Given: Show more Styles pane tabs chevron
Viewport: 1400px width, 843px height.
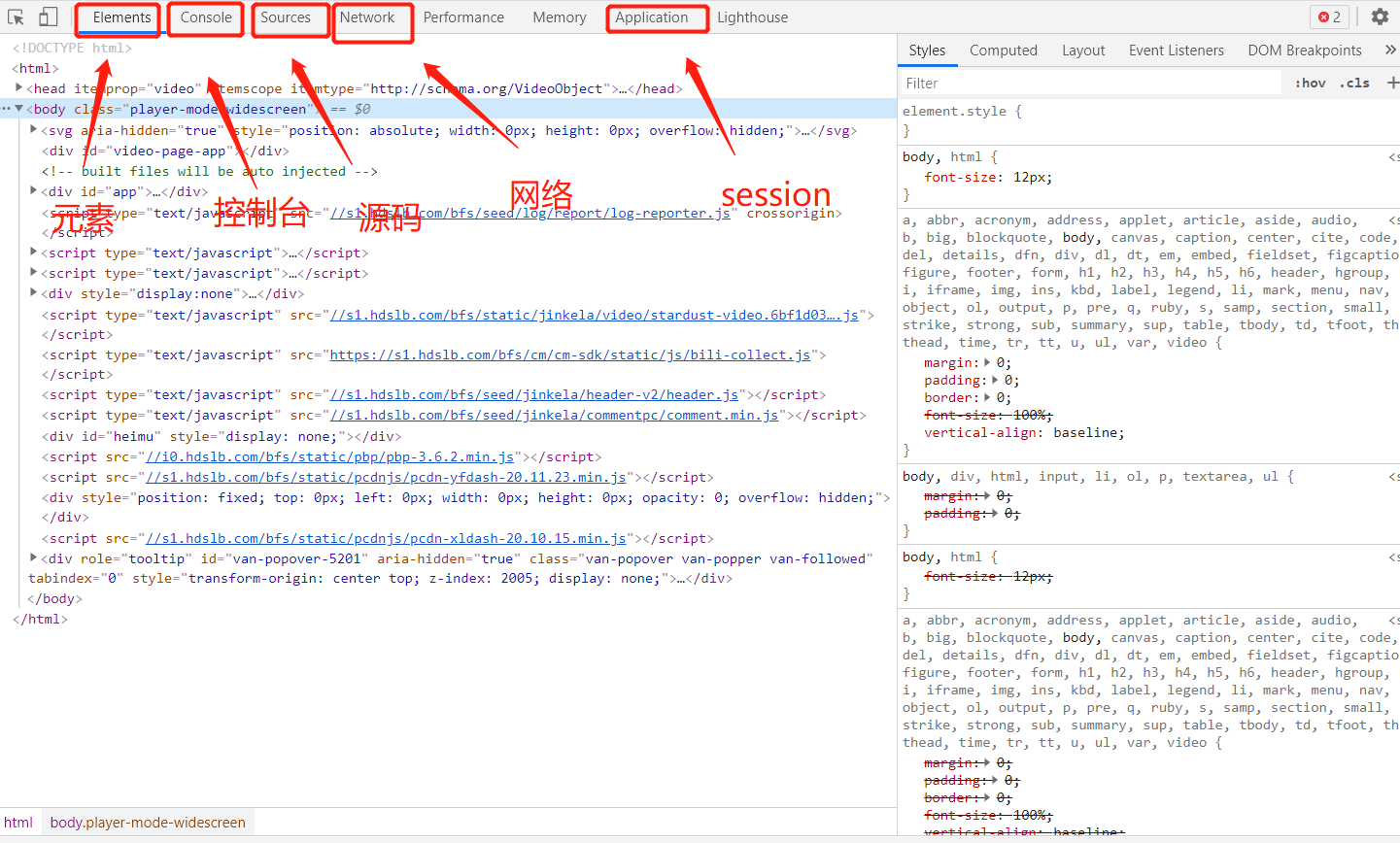Looking at the screenshot, I should pyautogui.click(x=1390, y=50).
